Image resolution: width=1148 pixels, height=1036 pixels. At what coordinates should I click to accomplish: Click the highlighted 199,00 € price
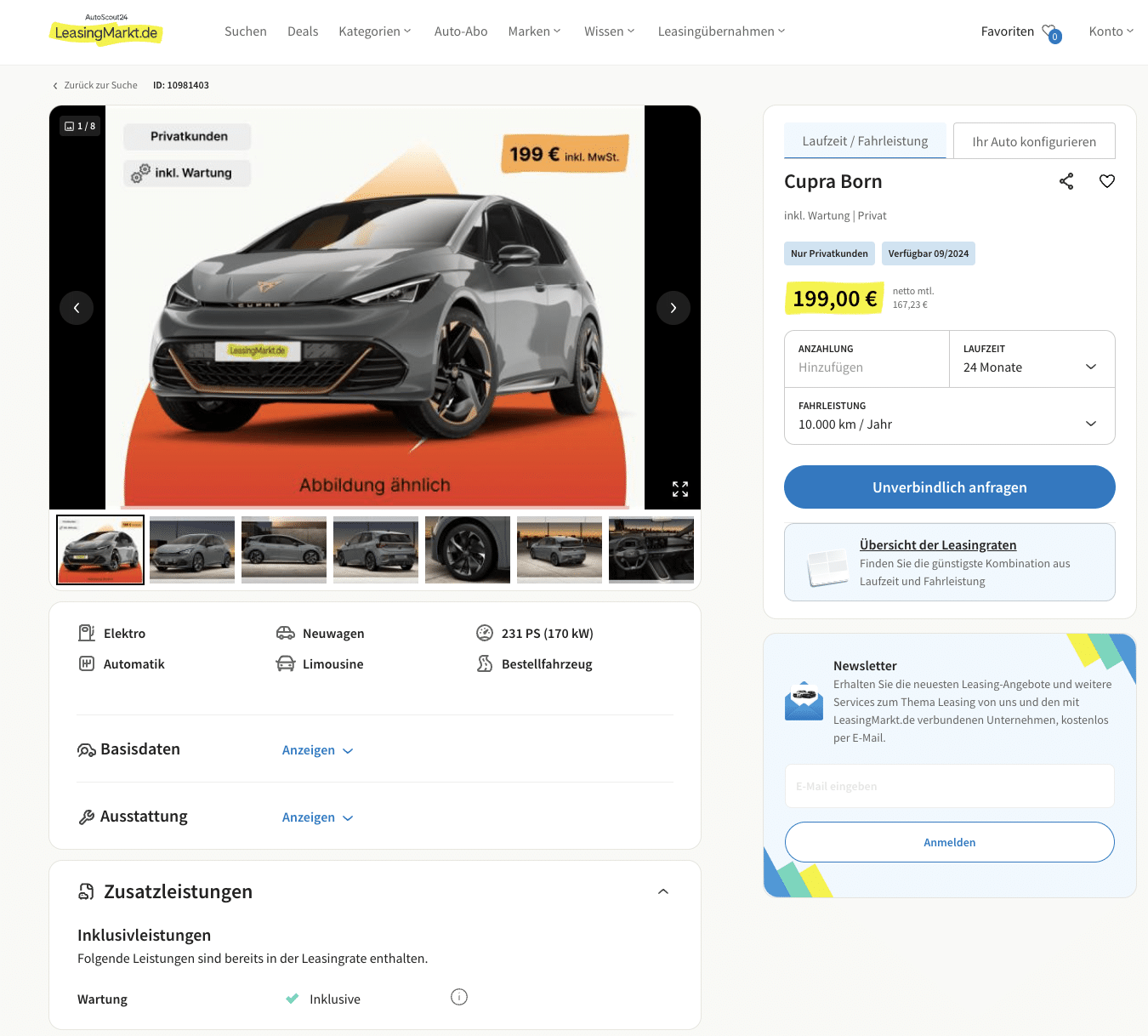(834, 299)
